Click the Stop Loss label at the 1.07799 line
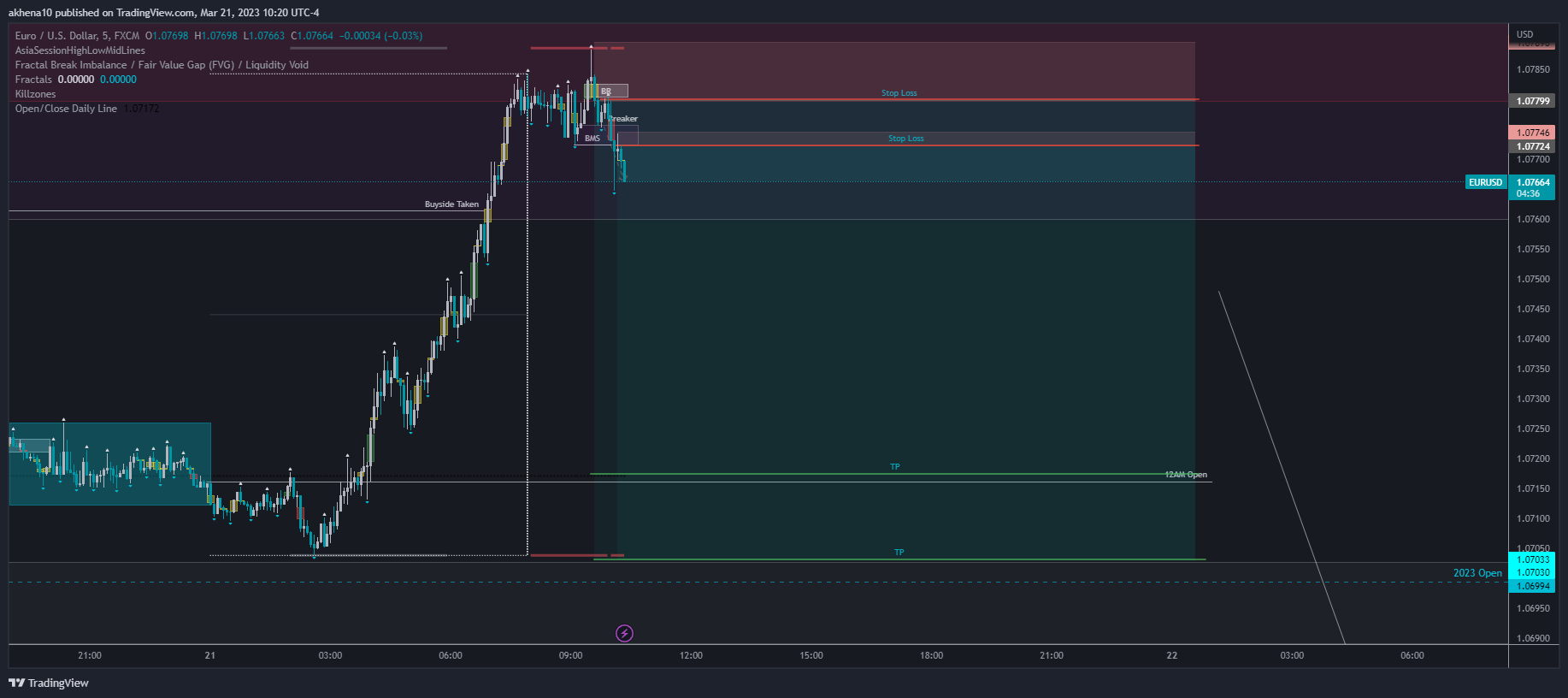This screenshot has height=698, width=1568. pos(899,93)
